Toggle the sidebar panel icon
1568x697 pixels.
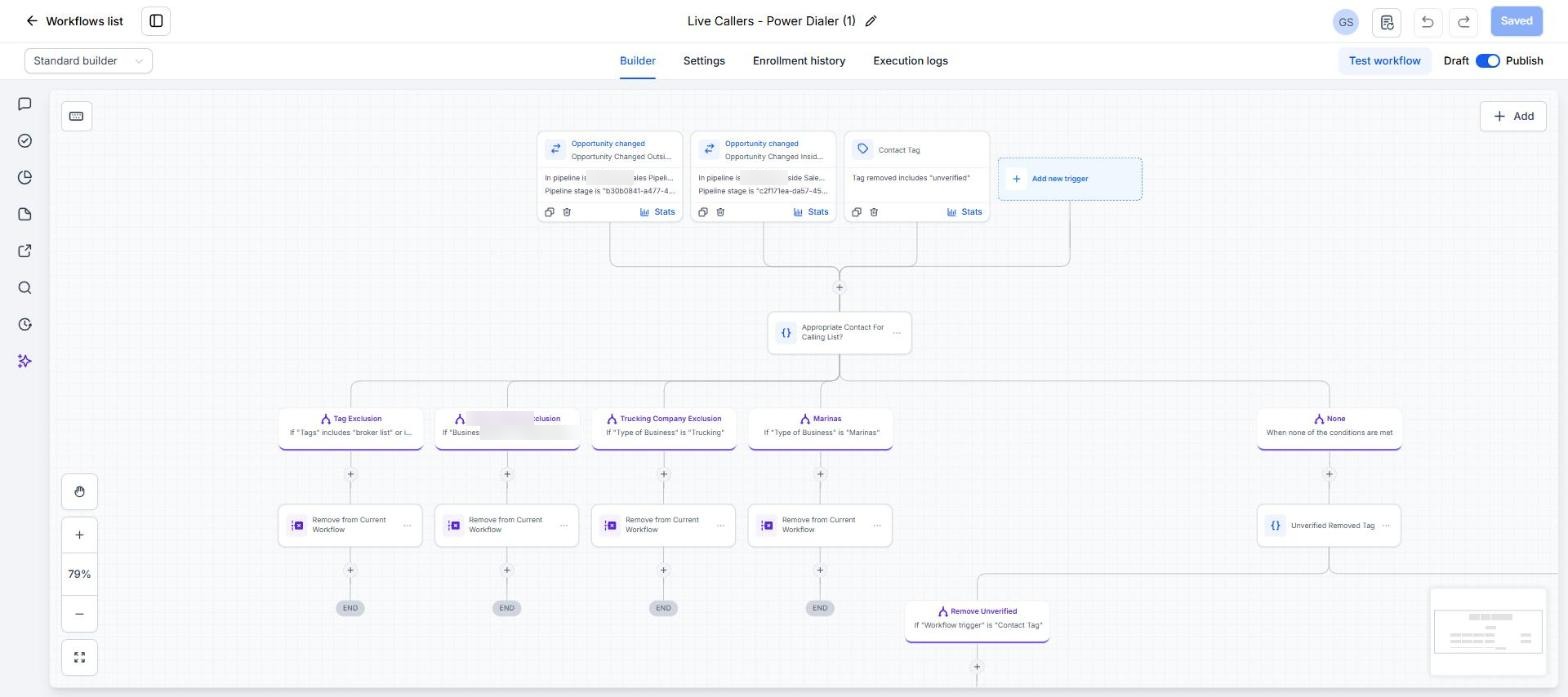tap(156, 21)
